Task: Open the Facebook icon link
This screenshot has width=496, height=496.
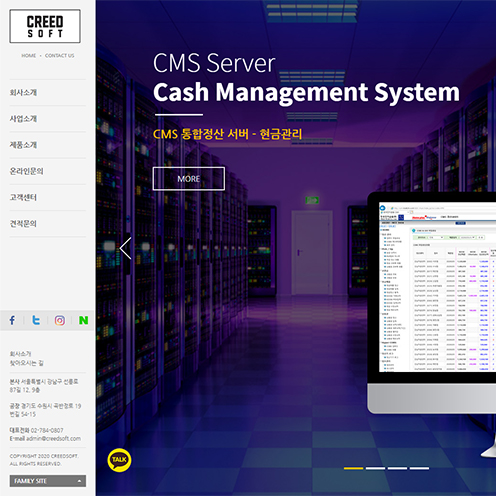Action: click(12, 321)
